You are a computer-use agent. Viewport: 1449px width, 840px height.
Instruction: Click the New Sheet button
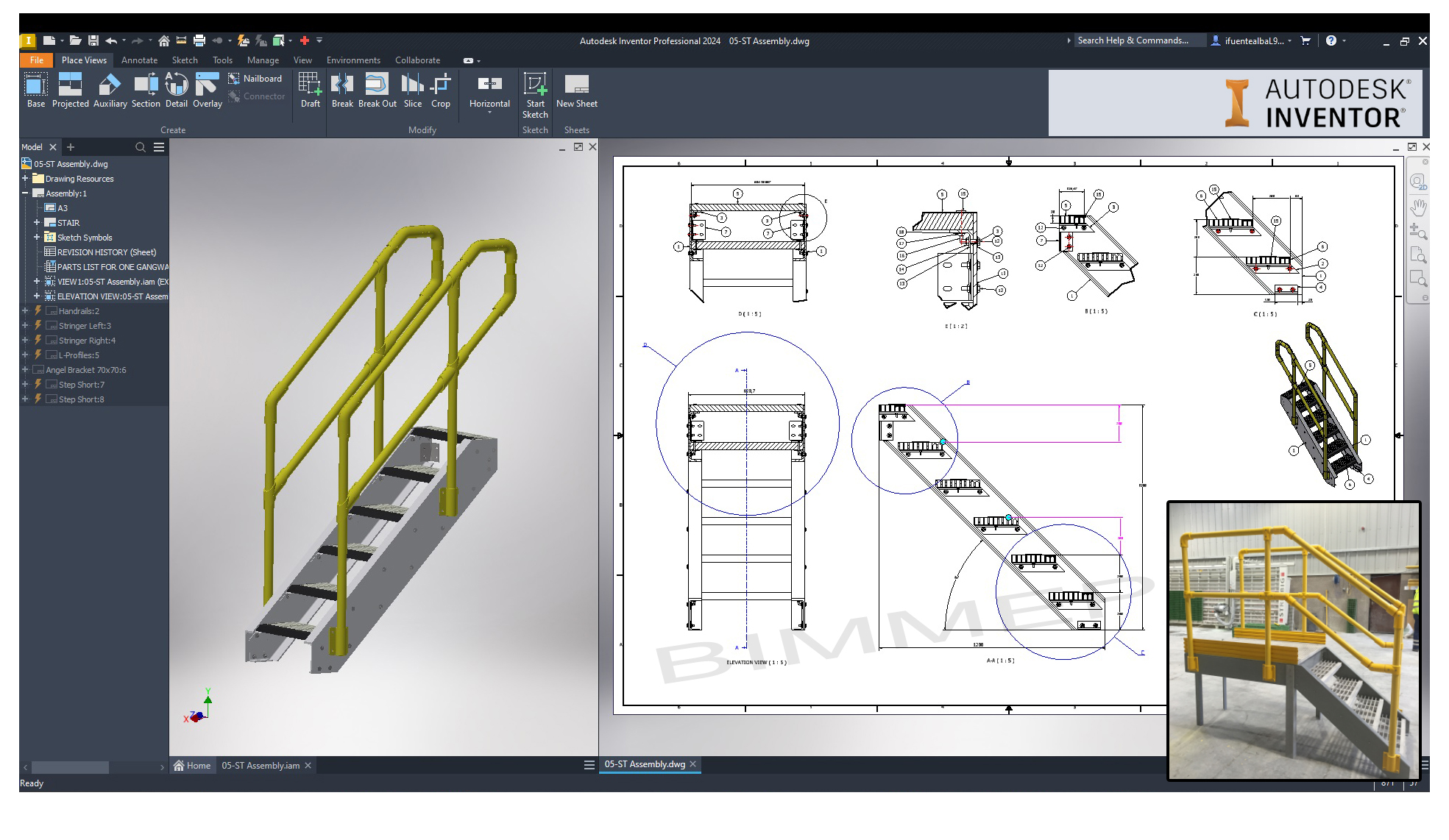point(576,90)
